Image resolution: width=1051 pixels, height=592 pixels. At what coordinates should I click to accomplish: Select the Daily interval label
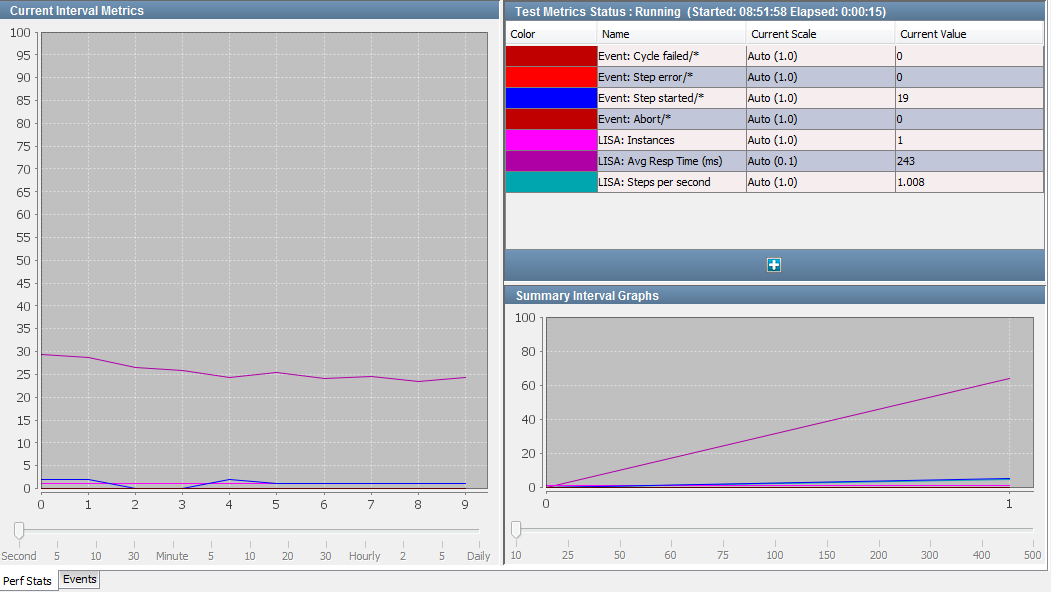pos(478,556)
